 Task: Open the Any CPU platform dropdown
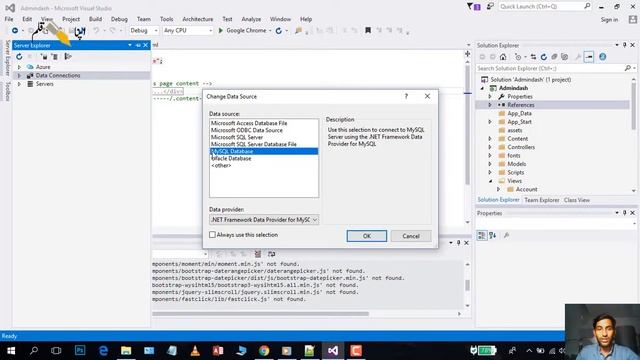point(188,31)
